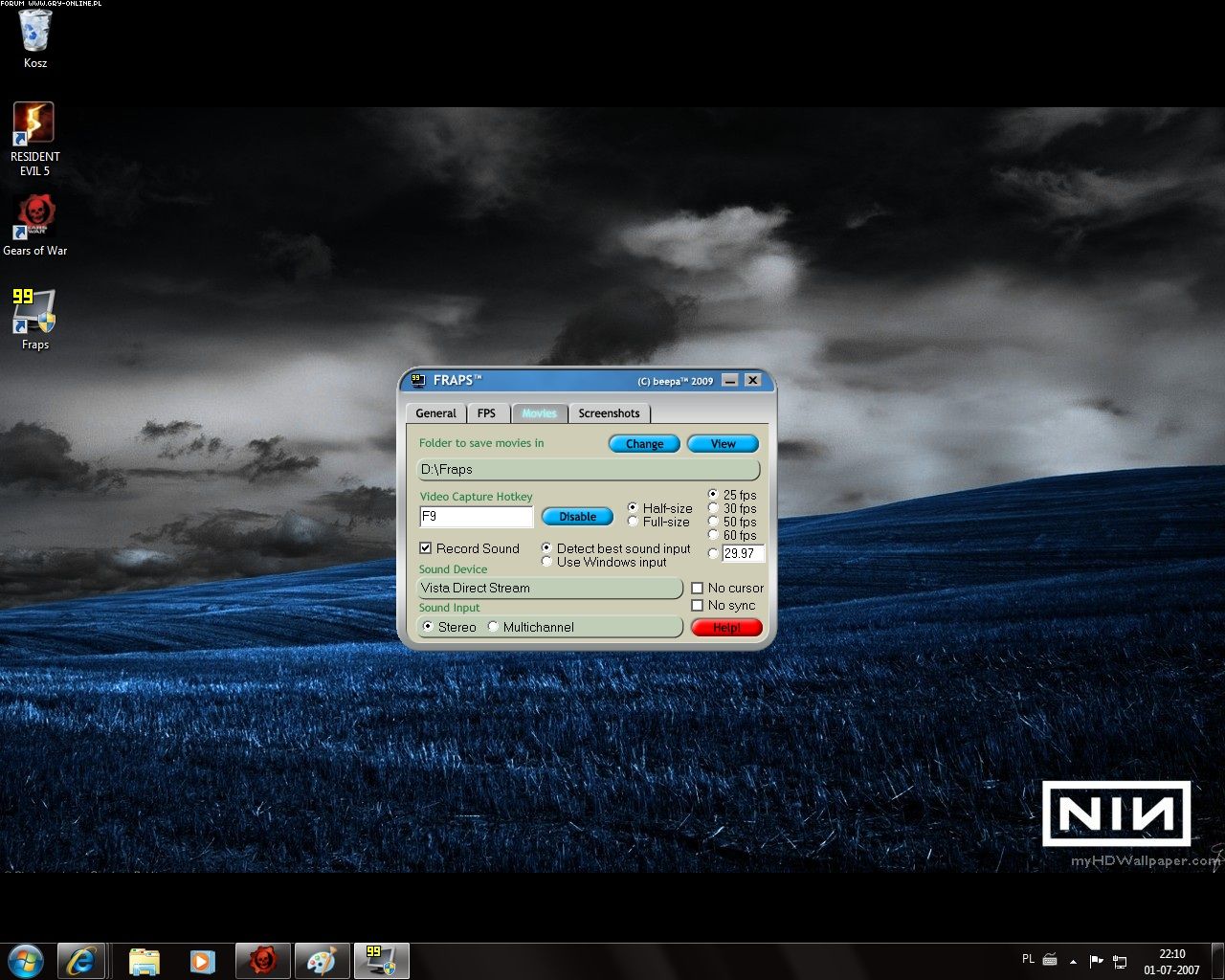This screenshot has width=1225, height=980.
Task: Select the RESIDENT EVIL 5 desktop shortcut
Action: pyautogui.click(x=34, y=139)
